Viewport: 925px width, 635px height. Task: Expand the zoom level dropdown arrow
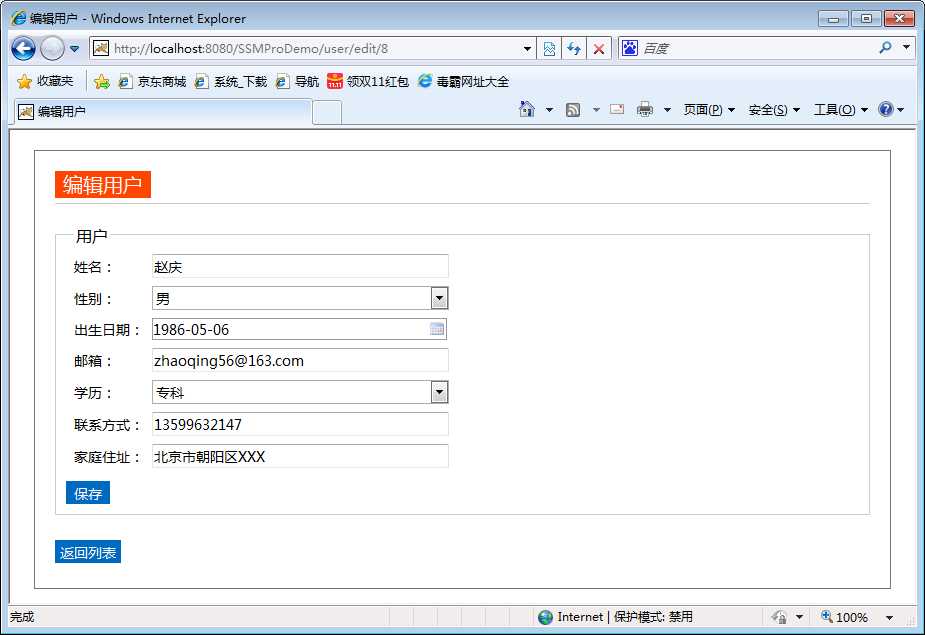click(889, 618)
